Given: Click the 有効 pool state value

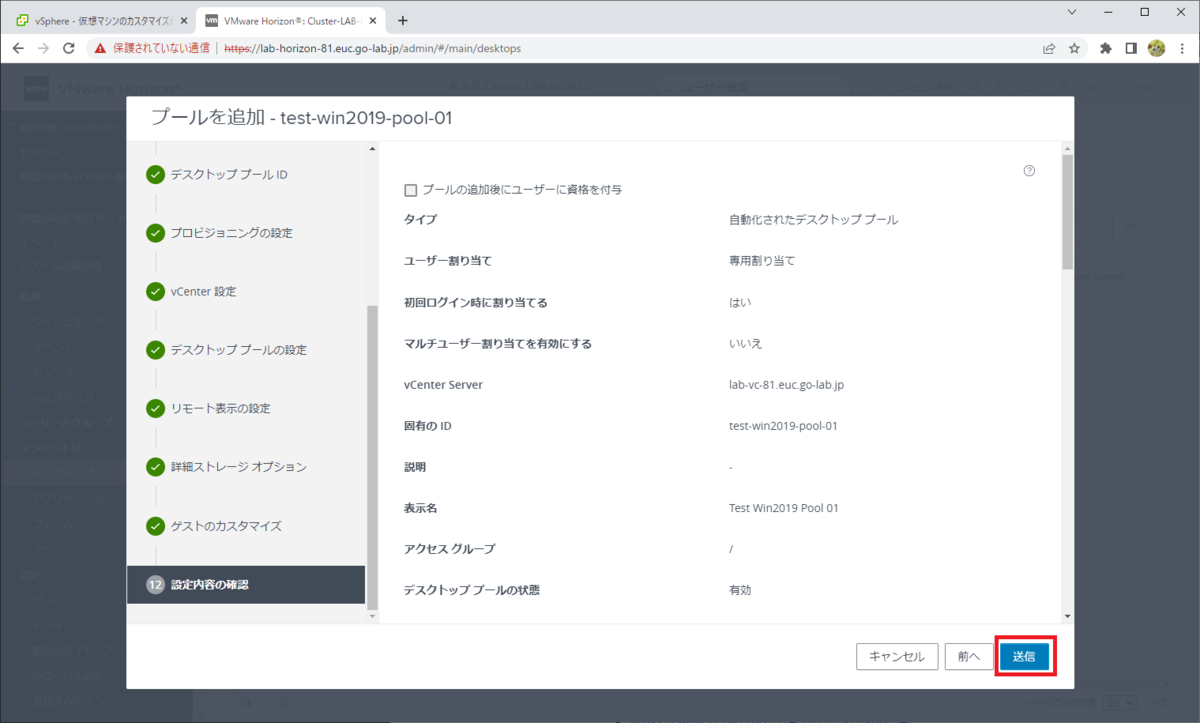Looking at the screenshot, I should 741,590.
